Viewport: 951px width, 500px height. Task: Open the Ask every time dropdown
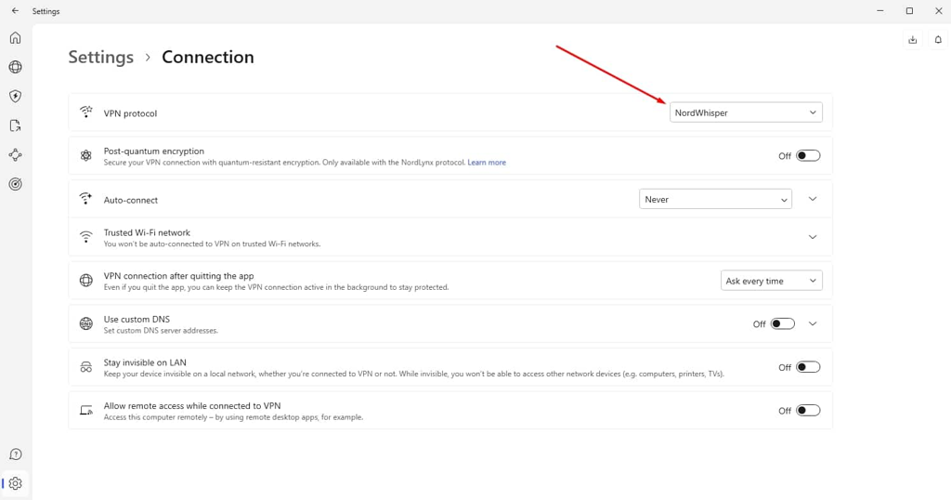pos(771,281)
